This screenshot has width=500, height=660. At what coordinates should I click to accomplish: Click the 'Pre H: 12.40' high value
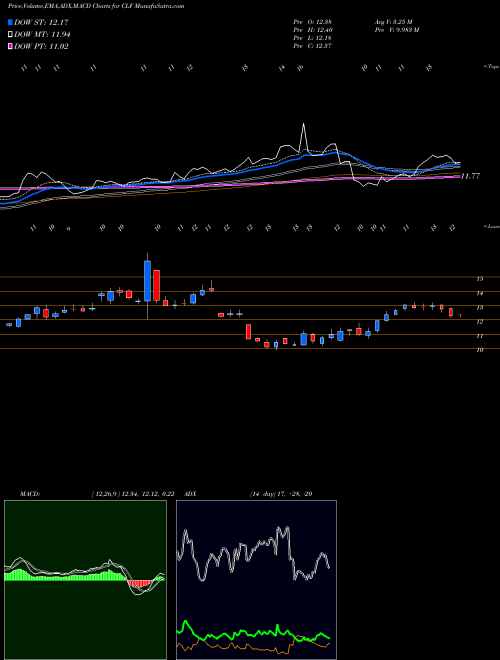click(x=313, y=30)
